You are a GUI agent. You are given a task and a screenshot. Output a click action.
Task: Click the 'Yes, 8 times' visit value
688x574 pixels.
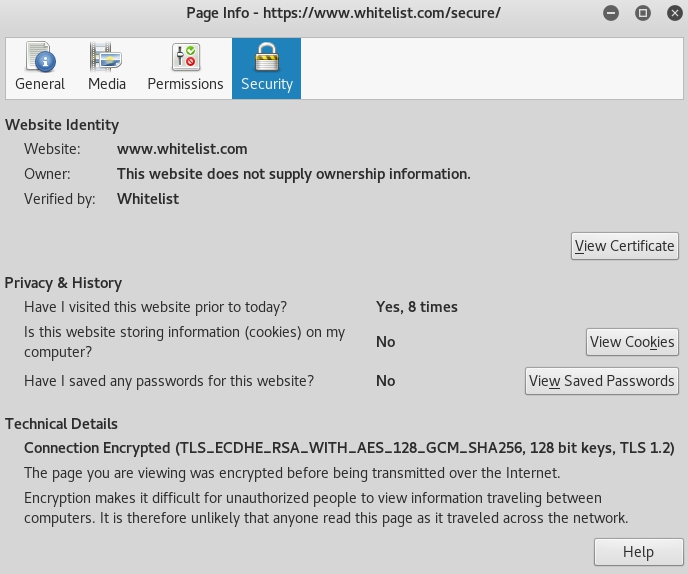tap(416, 307)
